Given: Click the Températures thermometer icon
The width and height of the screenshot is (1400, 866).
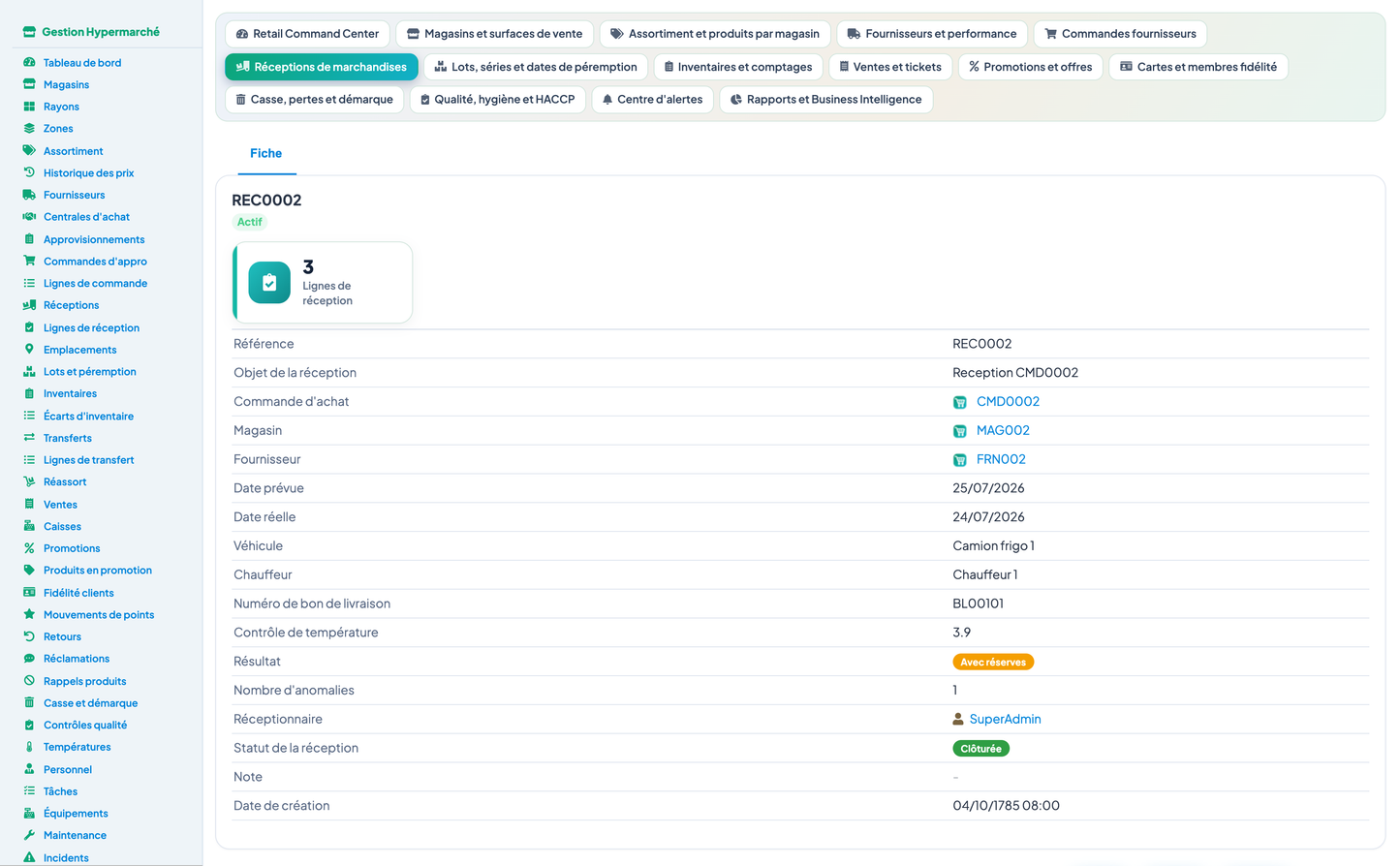Looking at the screenshot, I should pyautogui.click(x=29, y=747).
